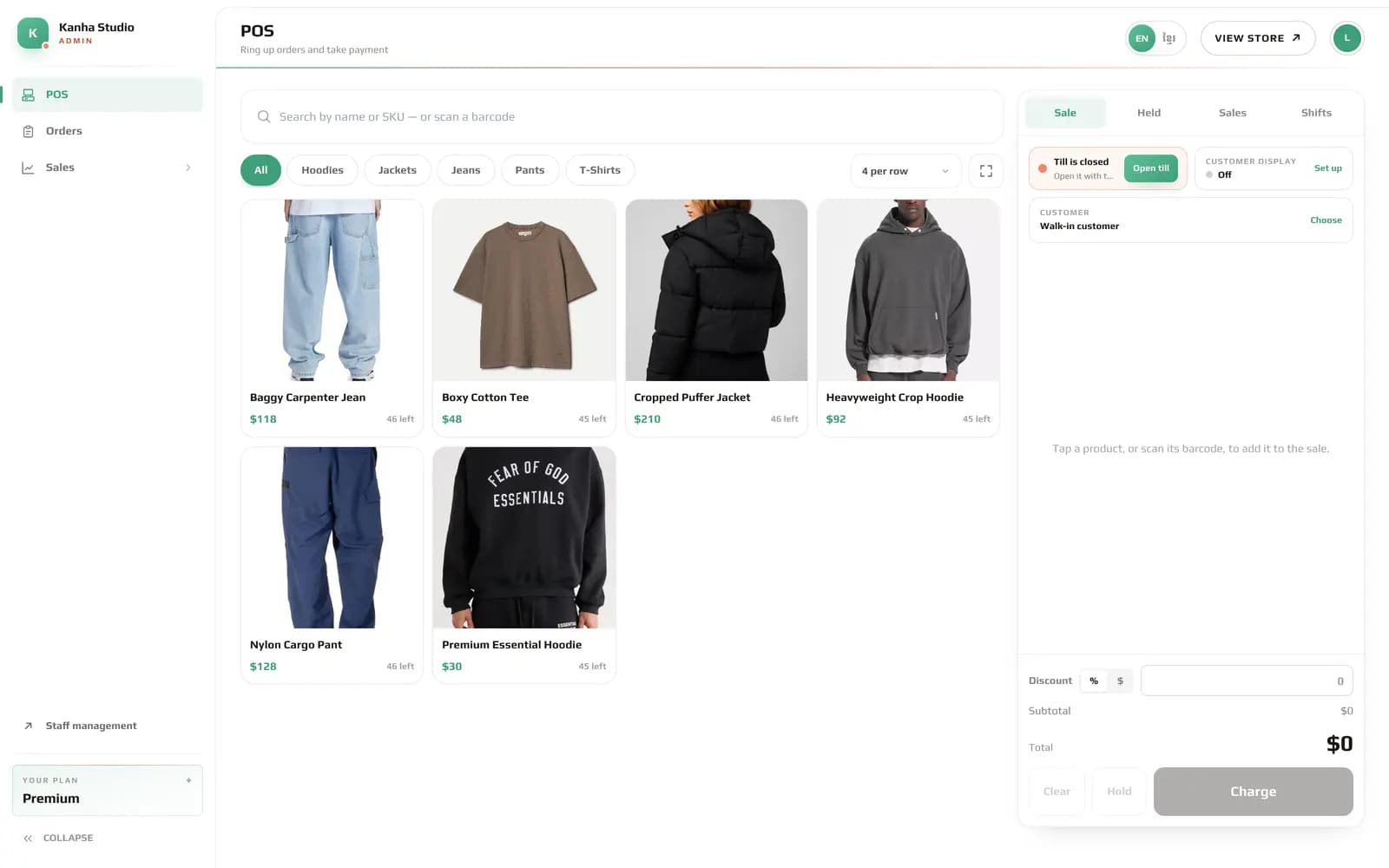The width and height of the screenshot is (1389, 868).
Task: Filter products by Hoodies
Action: (x=322, y=170)
